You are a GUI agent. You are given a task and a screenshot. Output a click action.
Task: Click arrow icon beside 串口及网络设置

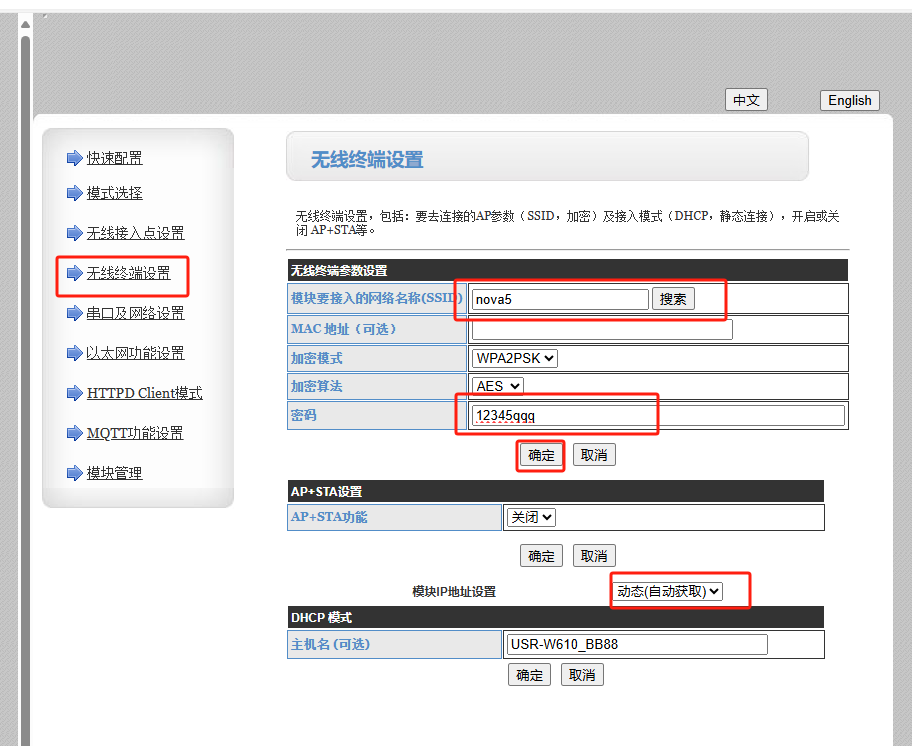pyautogui.click(x=74, y=313)
